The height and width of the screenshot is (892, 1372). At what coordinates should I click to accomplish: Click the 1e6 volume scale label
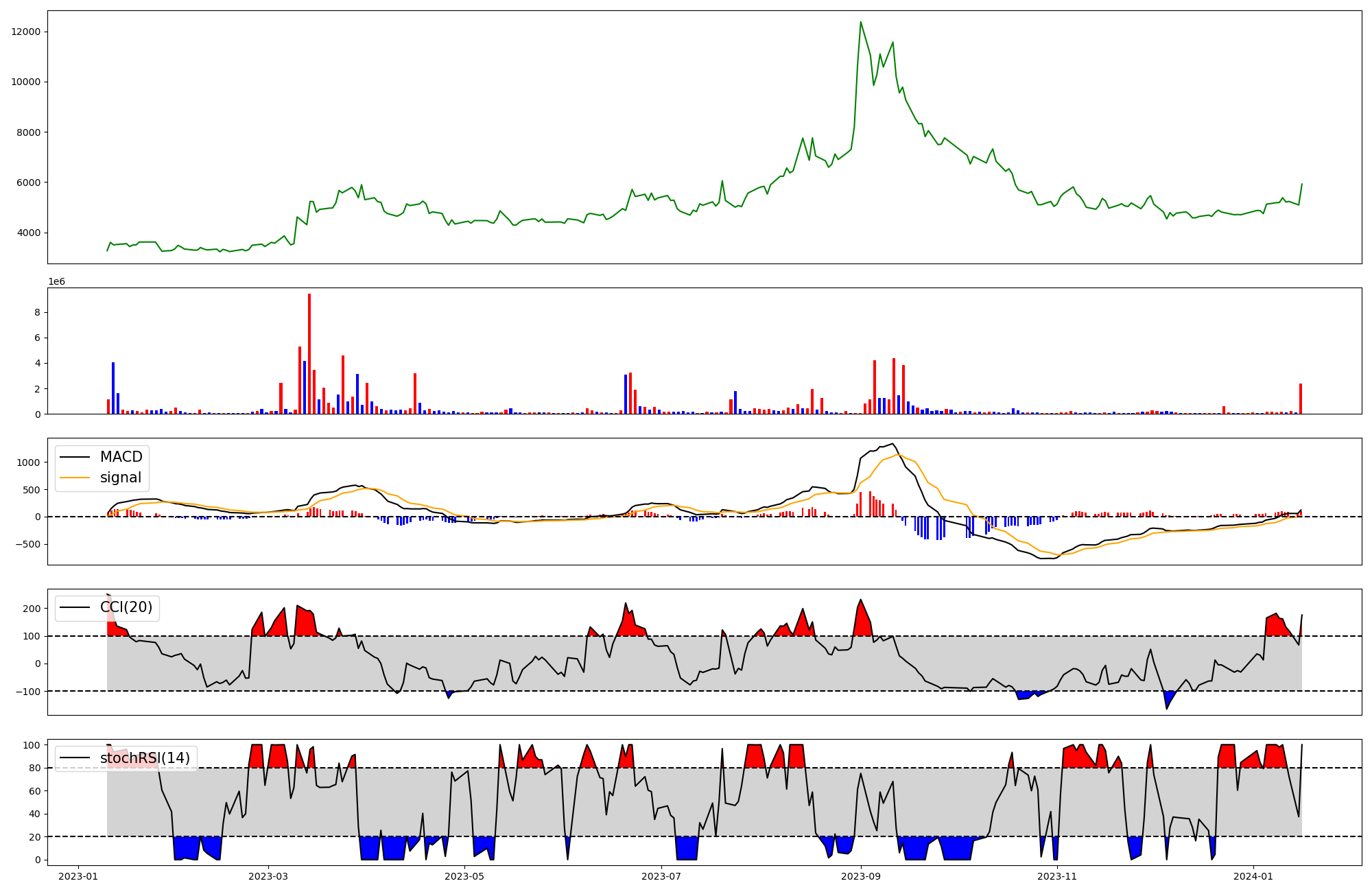56,282
